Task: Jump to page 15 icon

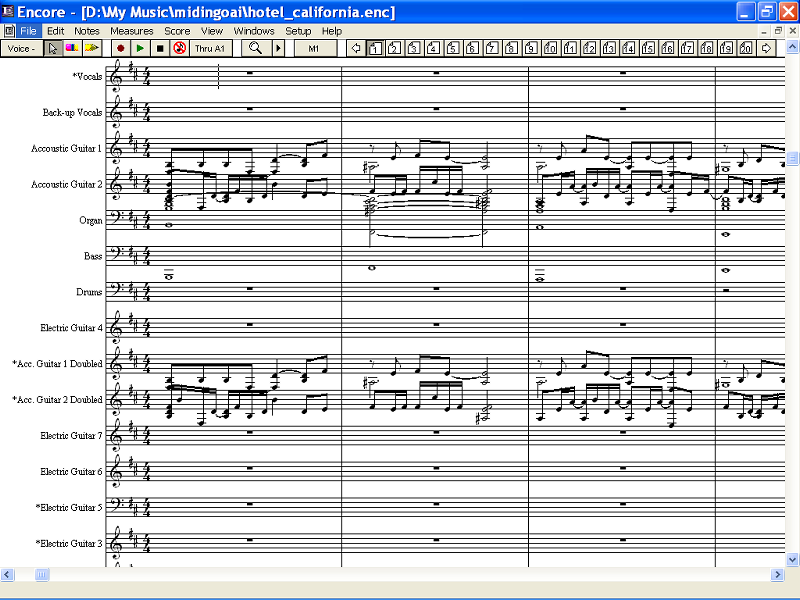Action: (648, 48)
